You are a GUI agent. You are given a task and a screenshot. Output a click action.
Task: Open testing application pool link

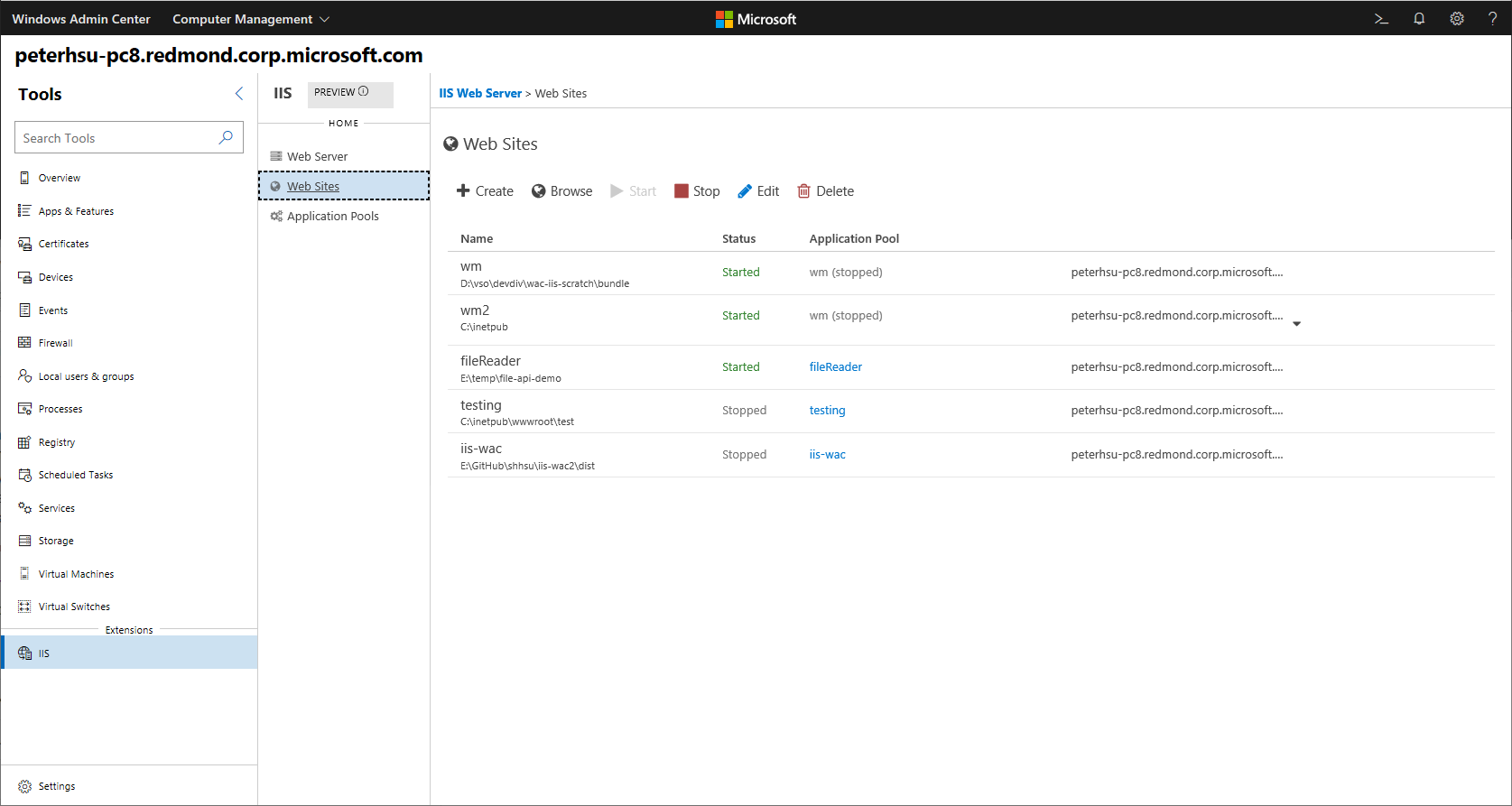tap(827, 410)
